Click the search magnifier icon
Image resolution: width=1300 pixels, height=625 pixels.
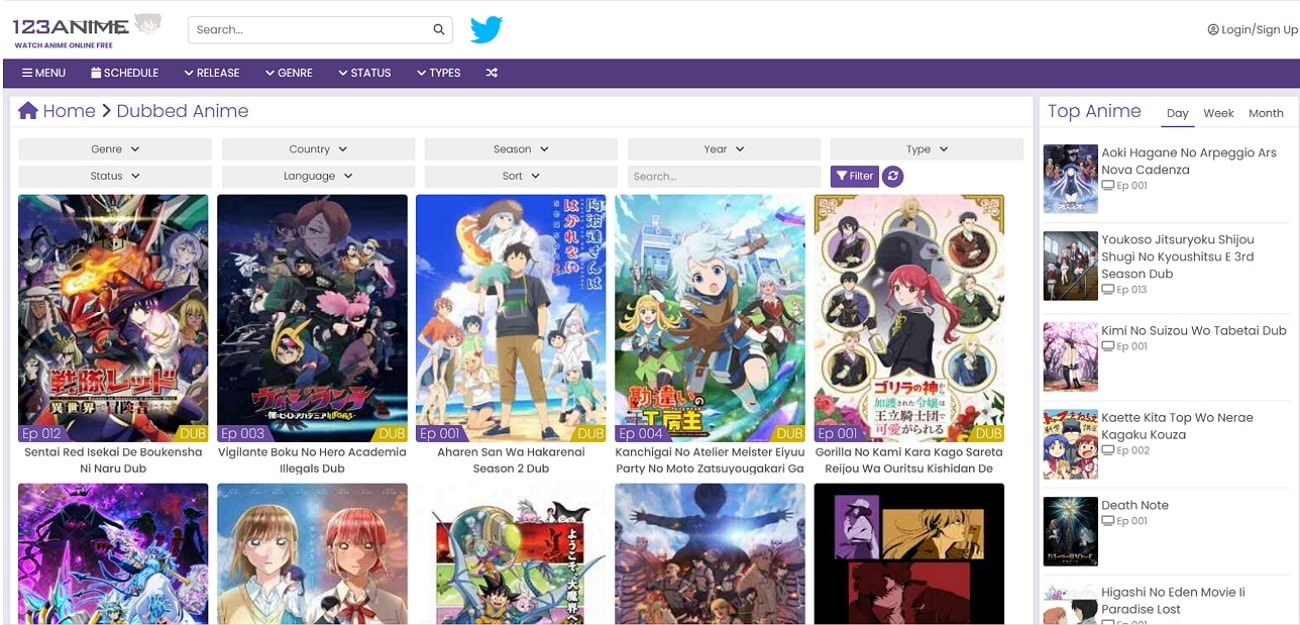click(x=438, y=29)
